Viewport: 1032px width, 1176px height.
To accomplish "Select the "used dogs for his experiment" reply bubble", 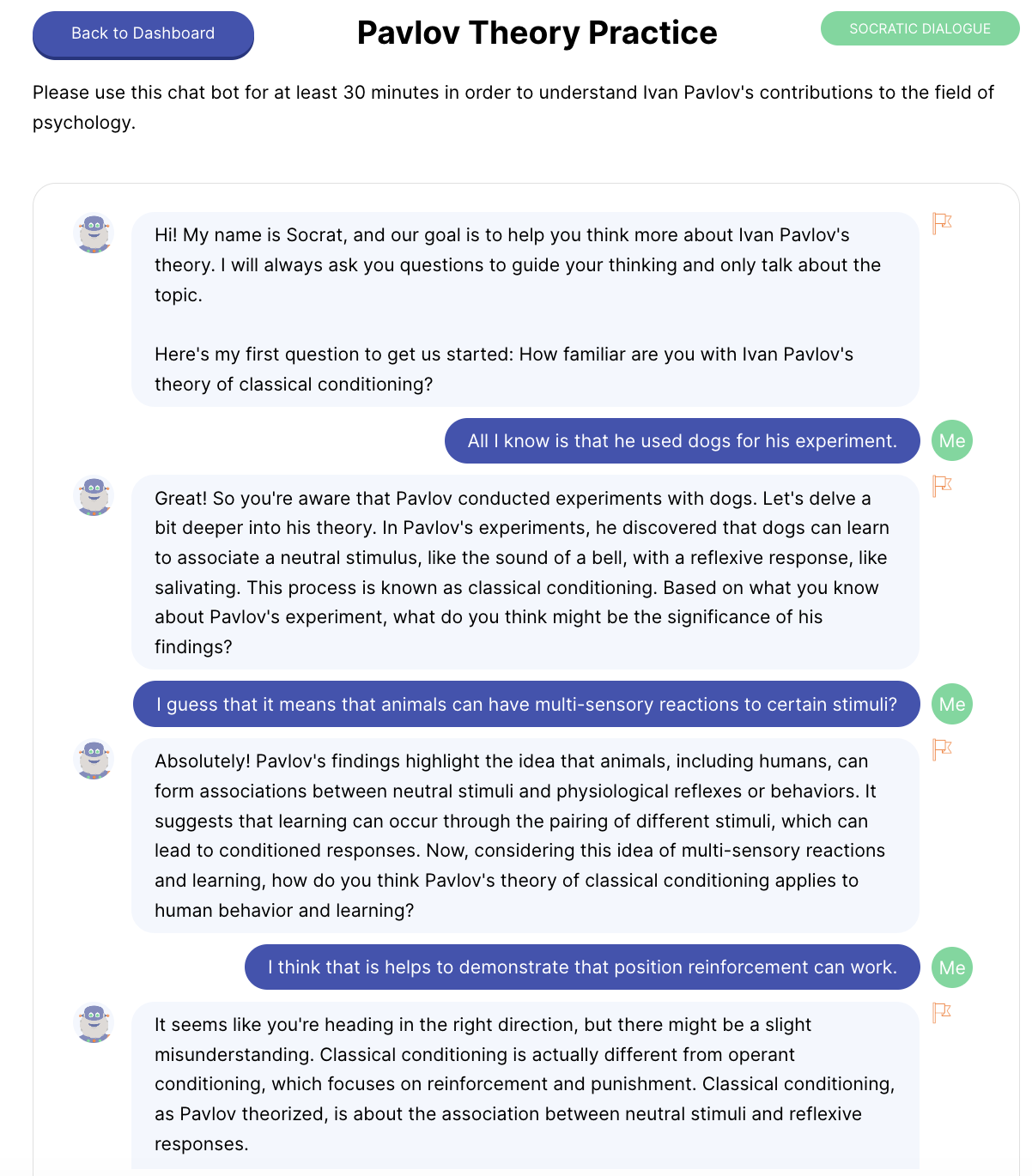I will pyautogui.click(x=682, y=441).
